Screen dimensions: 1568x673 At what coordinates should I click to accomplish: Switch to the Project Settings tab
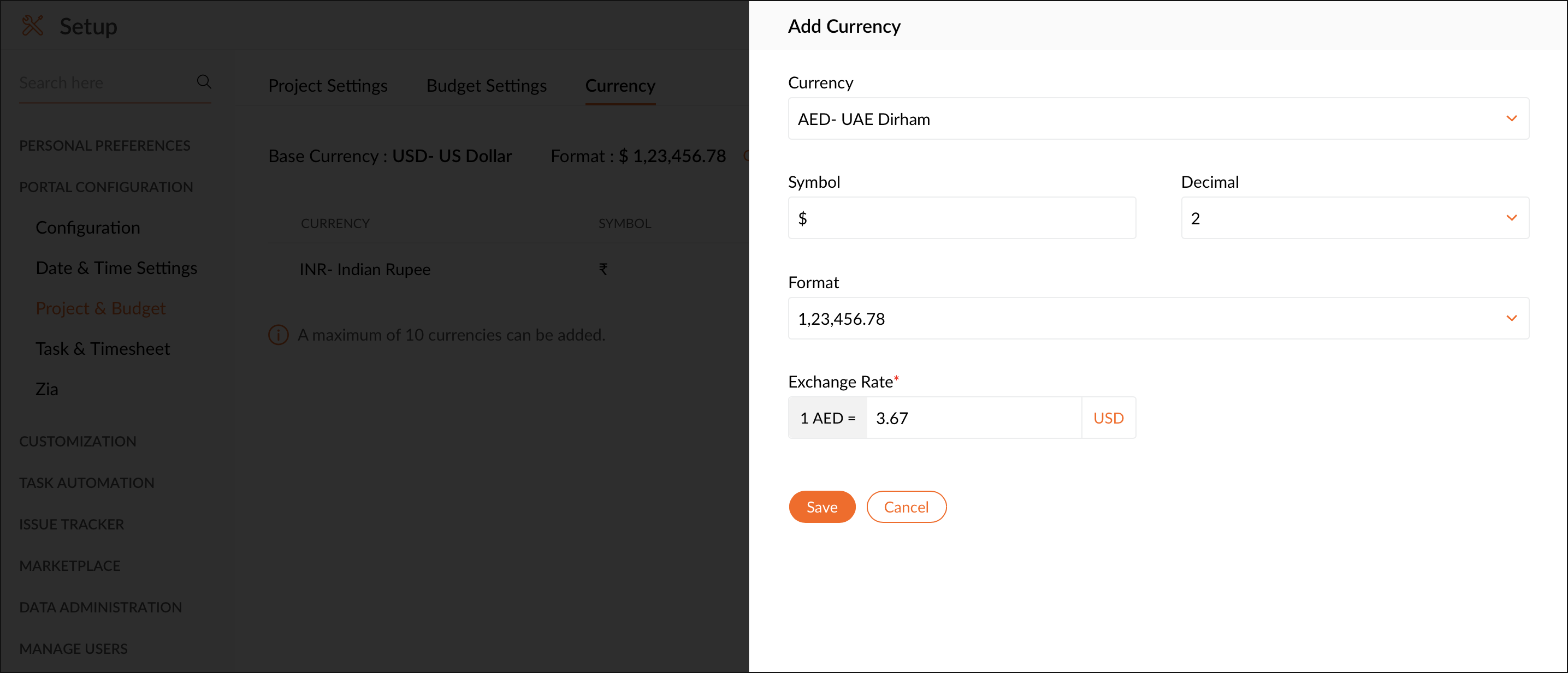point(328,86)
